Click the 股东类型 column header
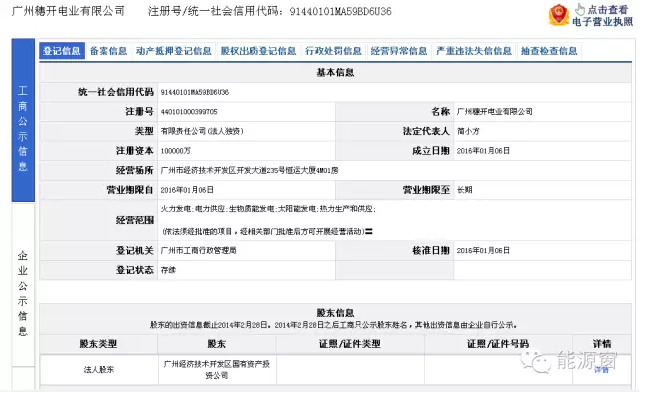 click(x=98, y=344)
